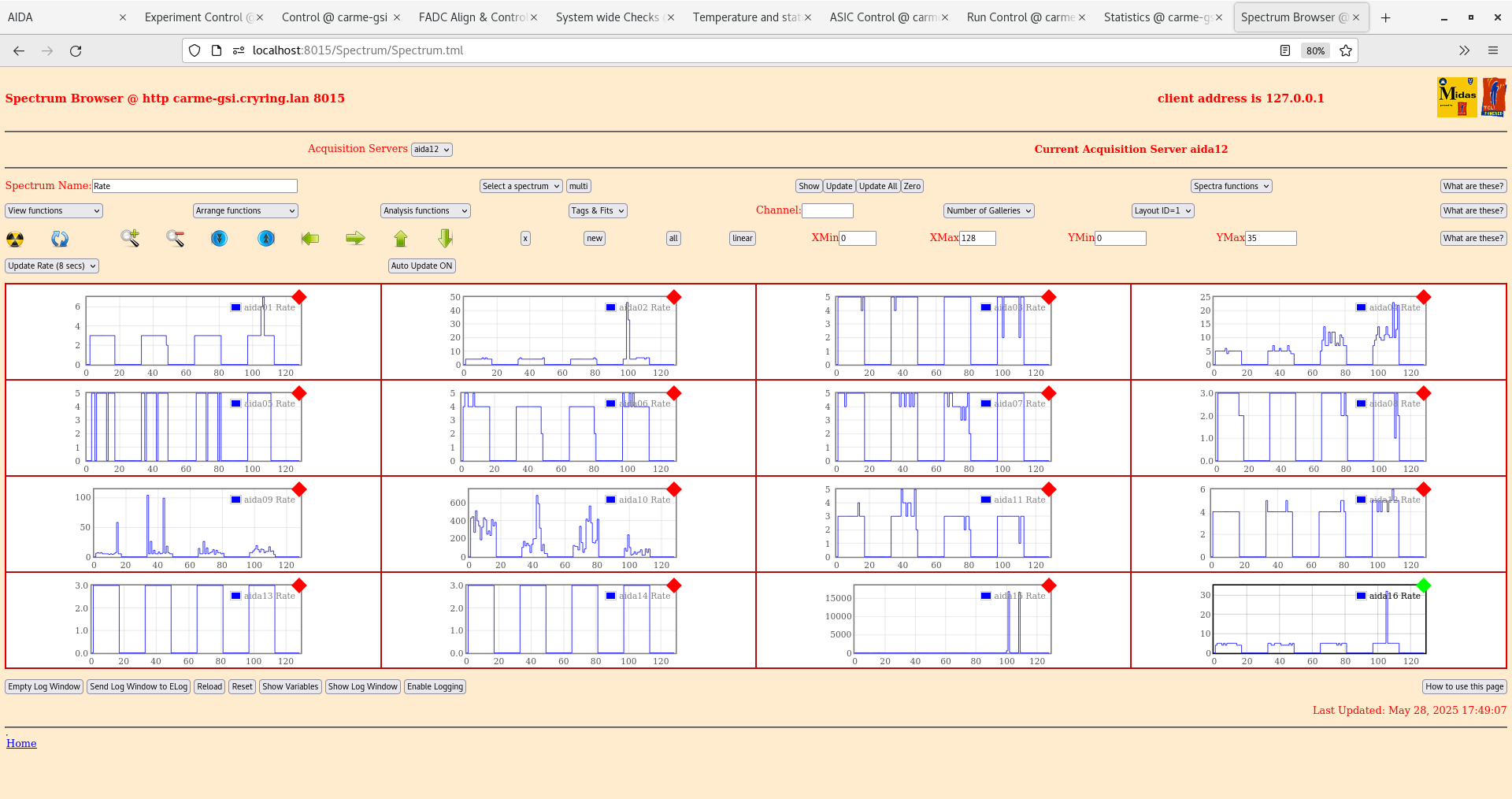The height and width of the screenshot is (799, 1512).
Task: Open the Analysis functions dropdown
Action: pyautogui.click(x=425, y=211)
